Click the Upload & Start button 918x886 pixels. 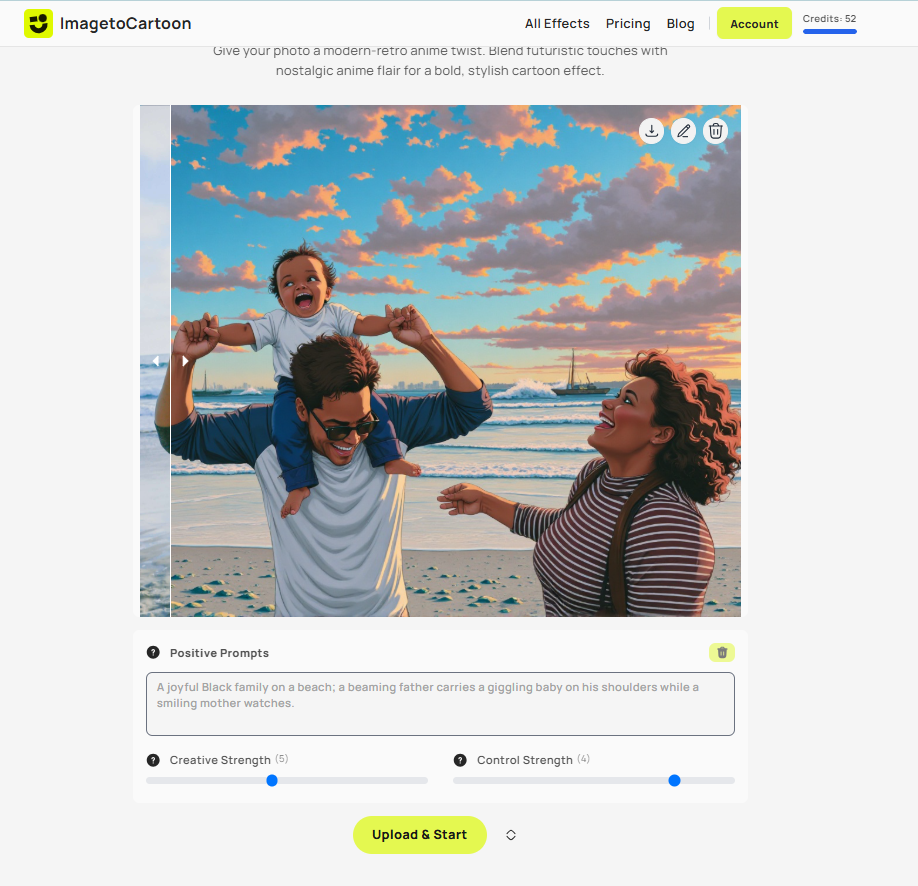click(420, 834)
